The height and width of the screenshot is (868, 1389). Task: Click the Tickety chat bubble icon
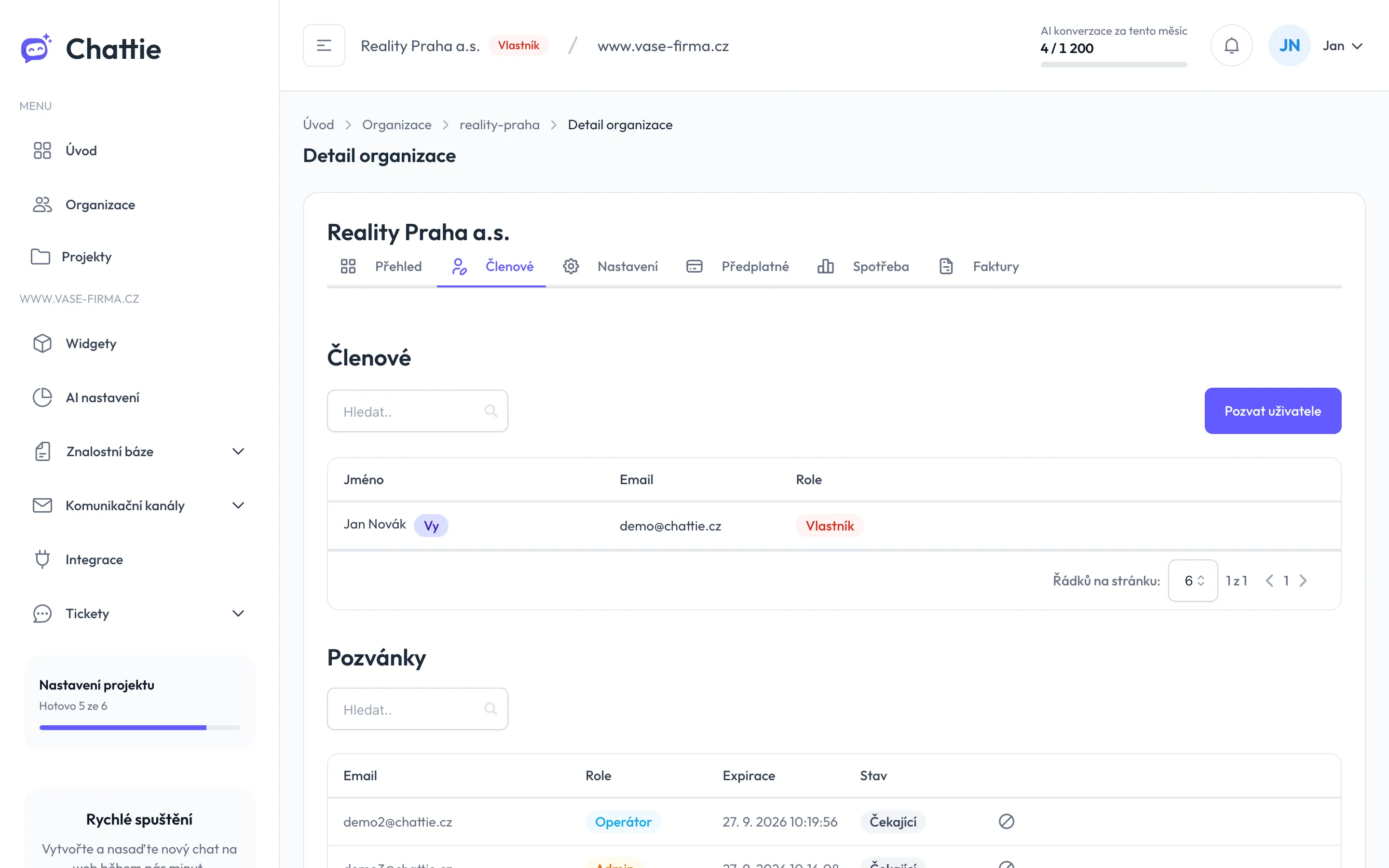click(42, 613)
